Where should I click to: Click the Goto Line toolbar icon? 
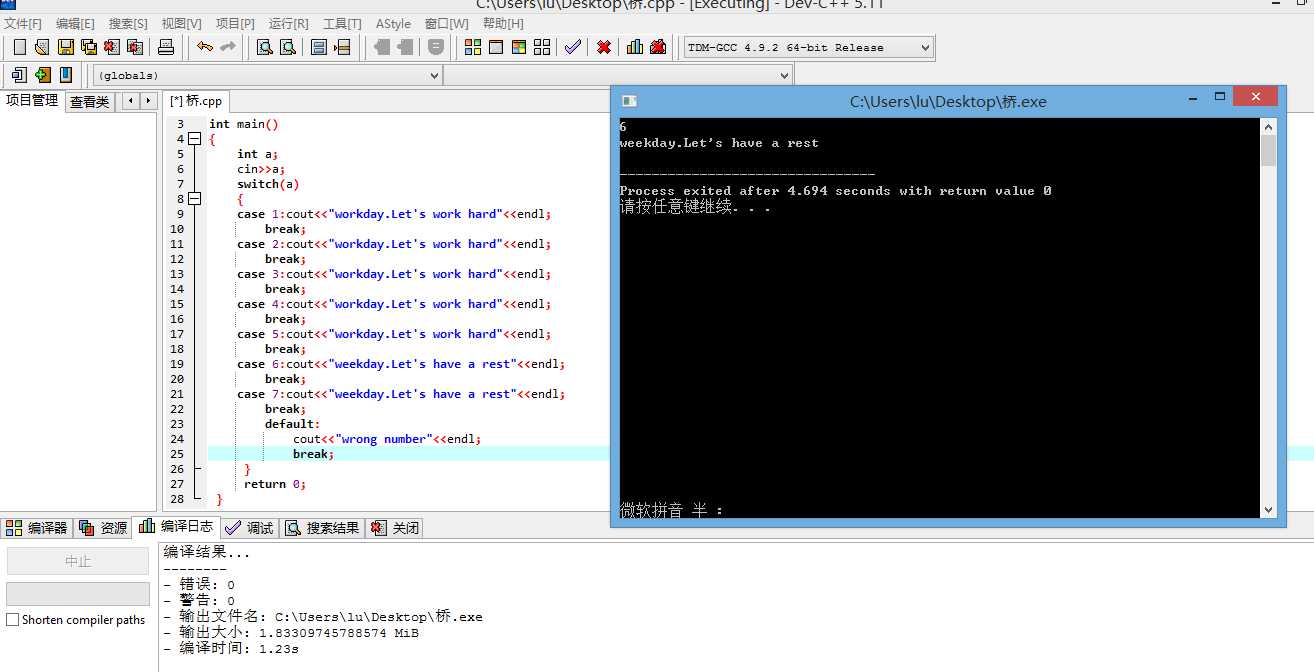pos(342,47)
